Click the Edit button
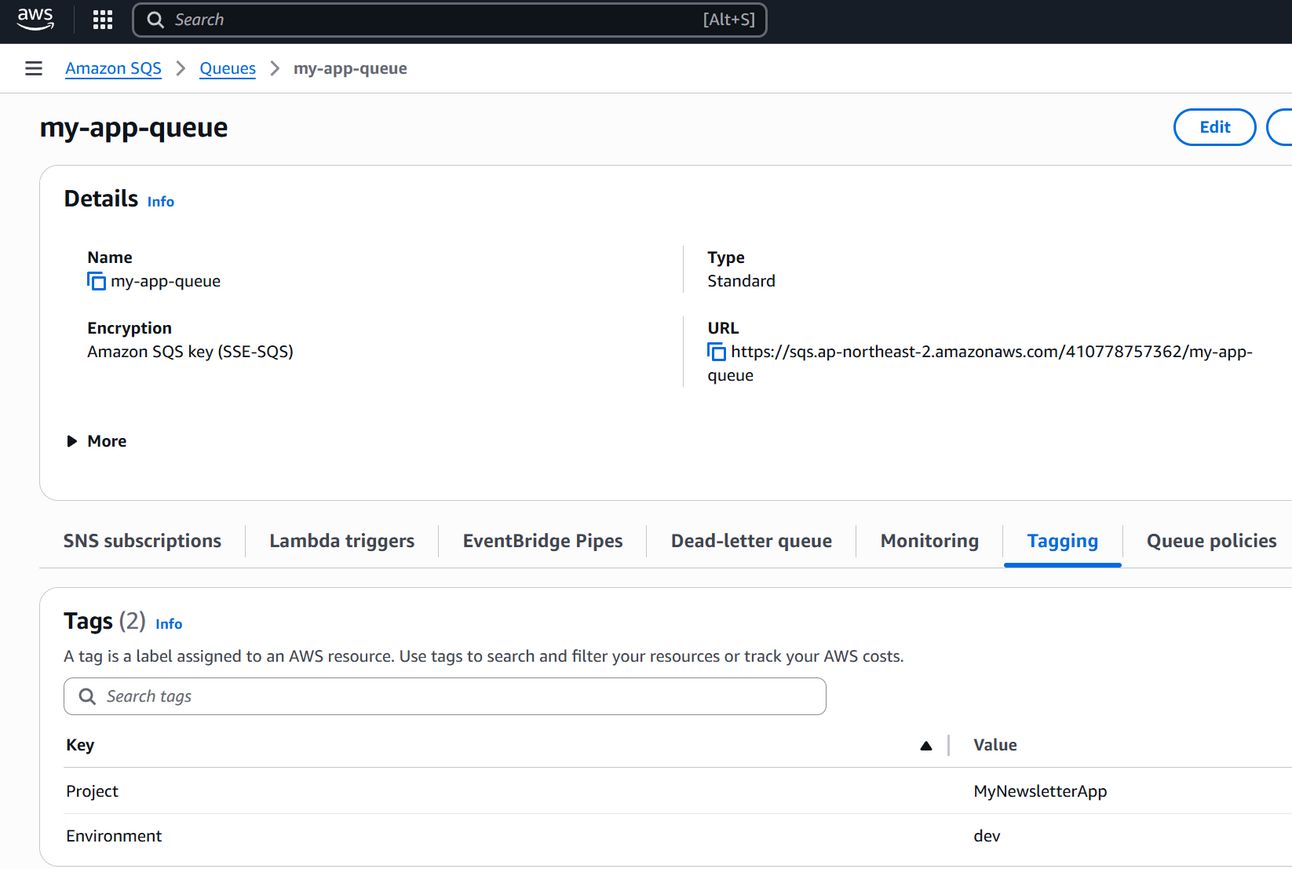The width and height of the screenshot is (1292, 869). tap(1215, 127)
